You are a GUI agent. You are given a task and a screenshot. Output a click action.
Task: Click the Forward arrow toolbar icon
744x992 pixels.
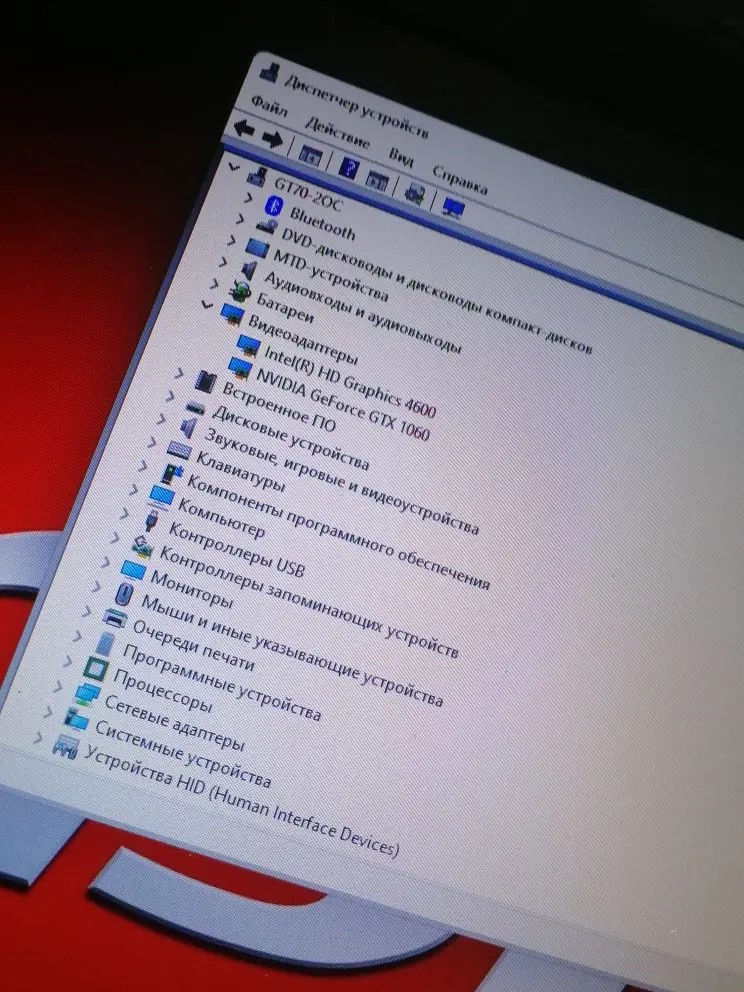point(273,139)
